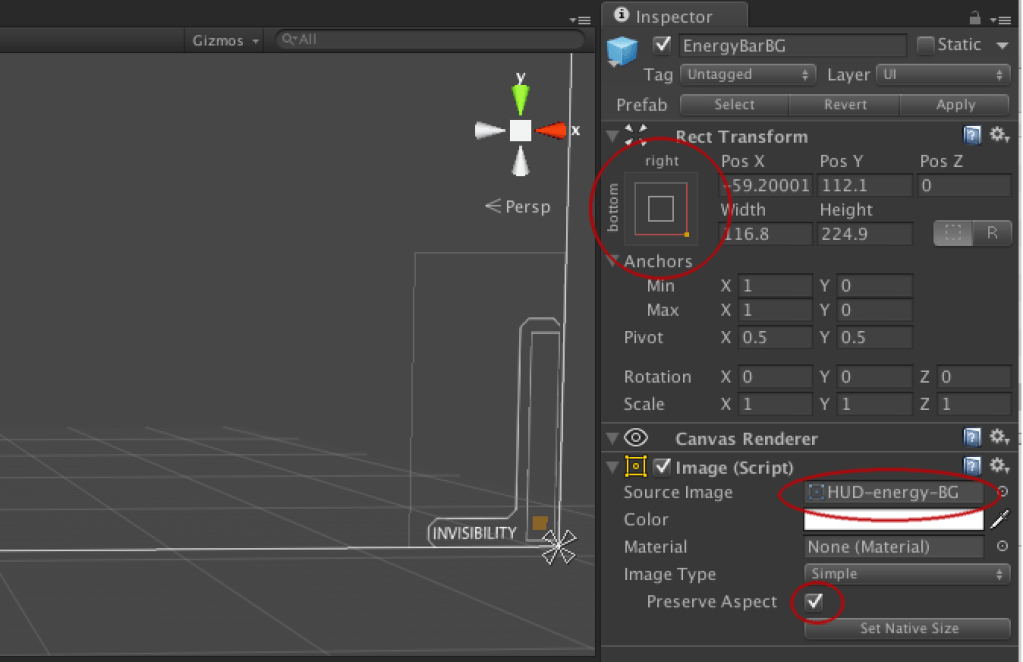Change the Image Type from Simple
The width and height of the screenshot is (1023, 662).
point(905,574)
